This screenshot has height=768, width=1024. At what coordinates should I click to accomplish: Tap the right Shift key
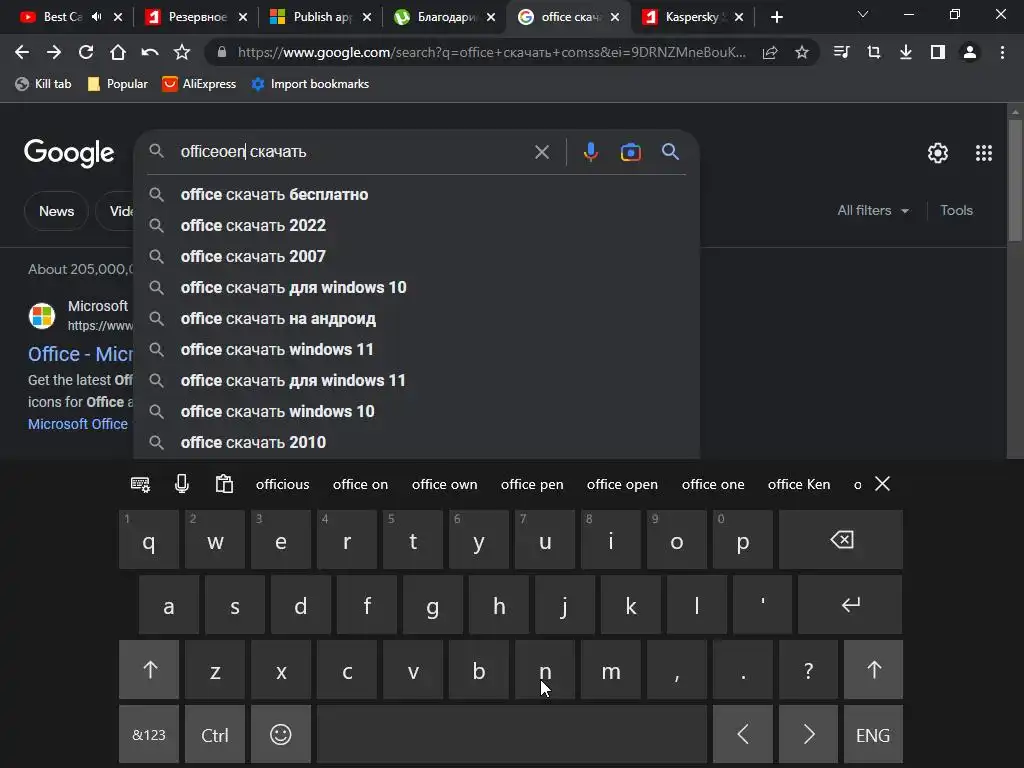pos(873,669)
